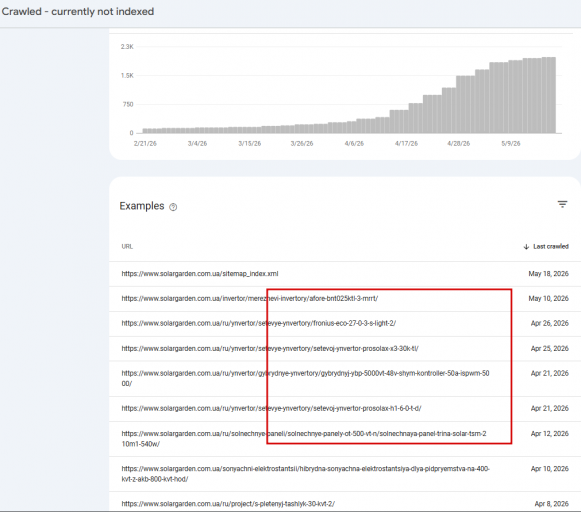581x512 pixels.
Task: Click the 3/4/26 chart date label
Action: point(197,143)
